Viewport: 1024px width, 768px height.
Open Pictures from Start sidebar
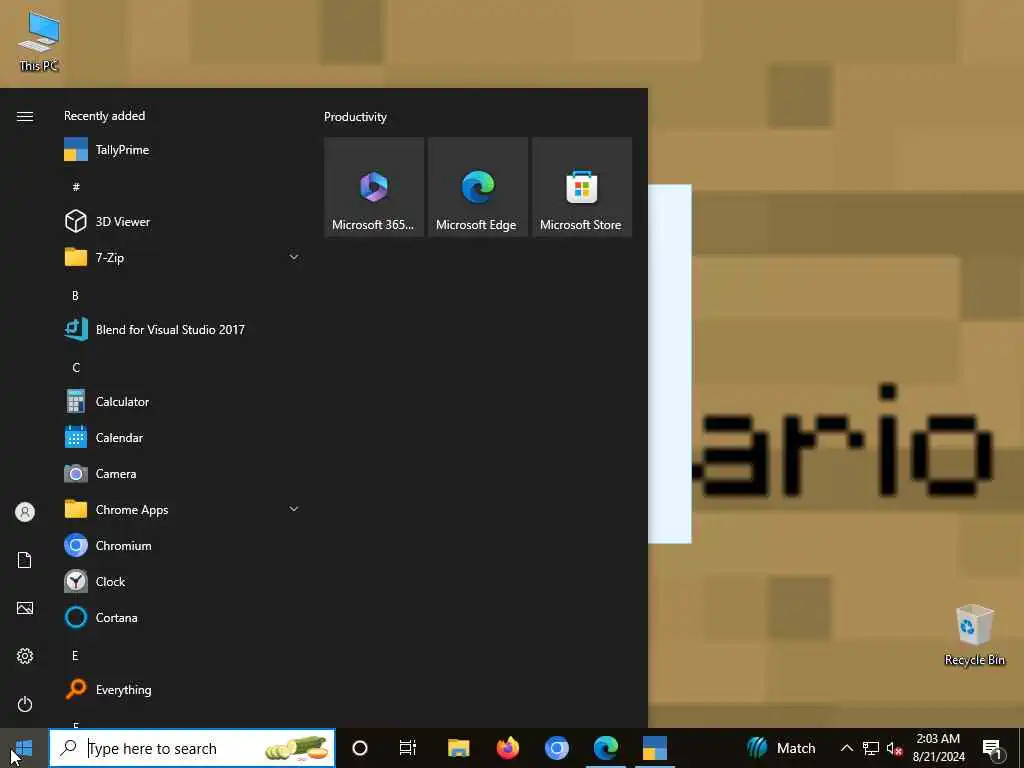click(25, 608)
